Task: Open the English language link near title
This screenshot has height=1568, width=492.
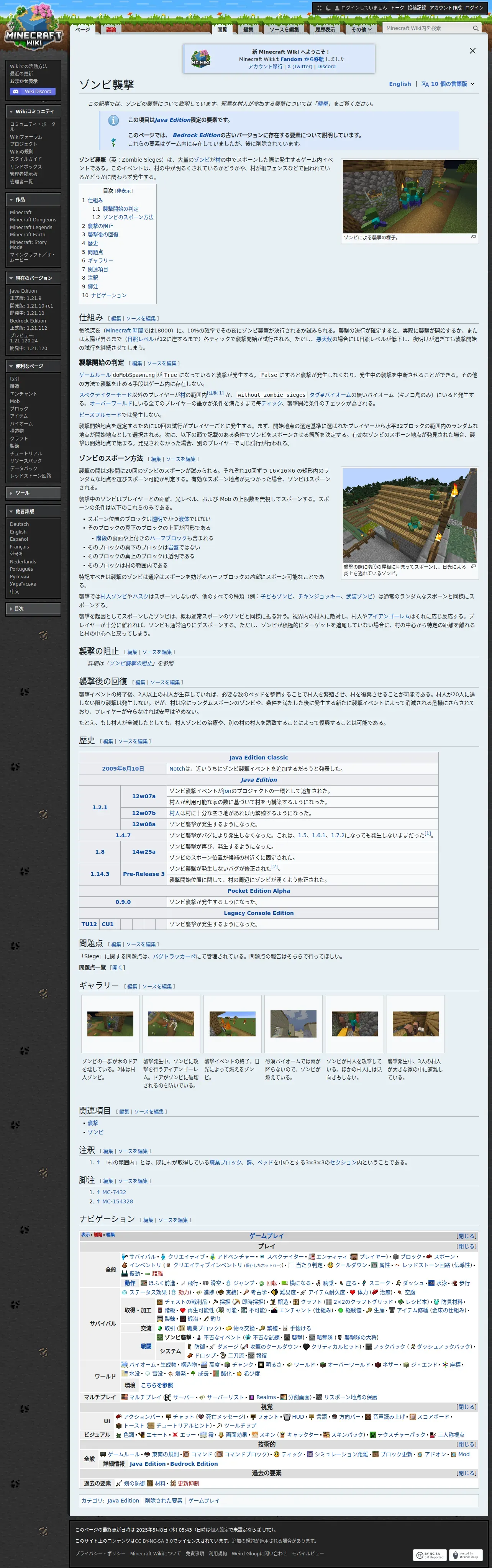Action: pos(400,84)
